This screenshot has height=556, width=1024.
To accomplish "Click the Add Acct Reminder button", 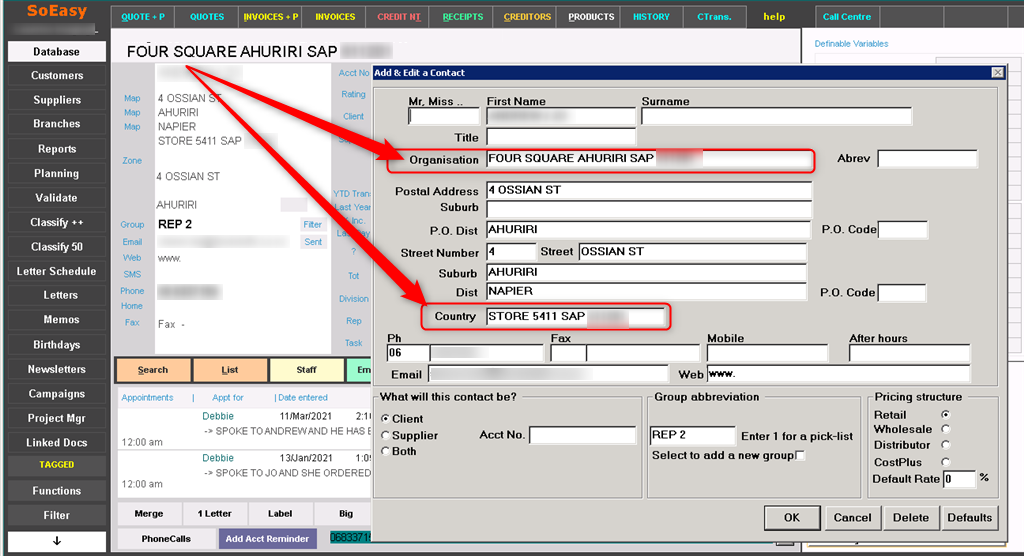I will coord(267,539).
